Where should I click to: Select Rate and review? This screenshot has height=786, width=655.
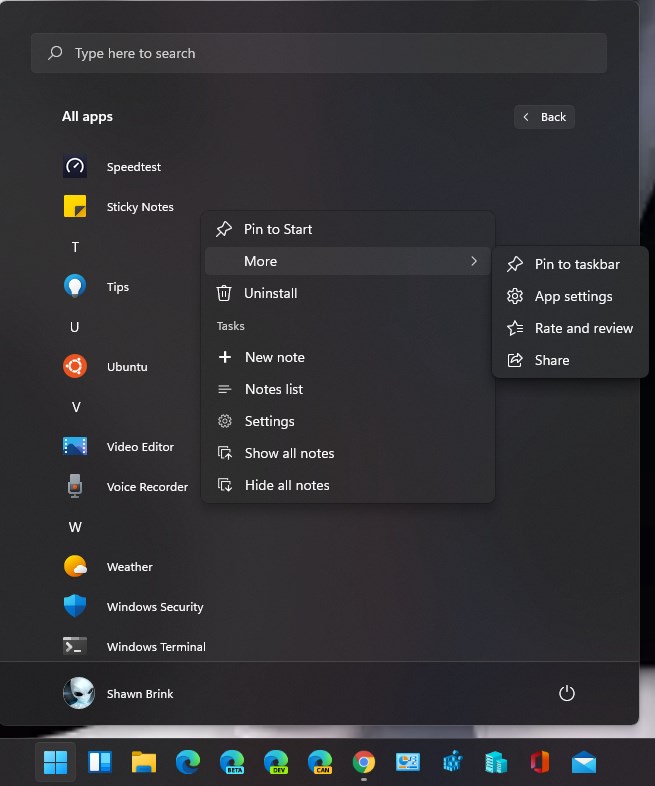pyautogui.click(x=570, y=328)
